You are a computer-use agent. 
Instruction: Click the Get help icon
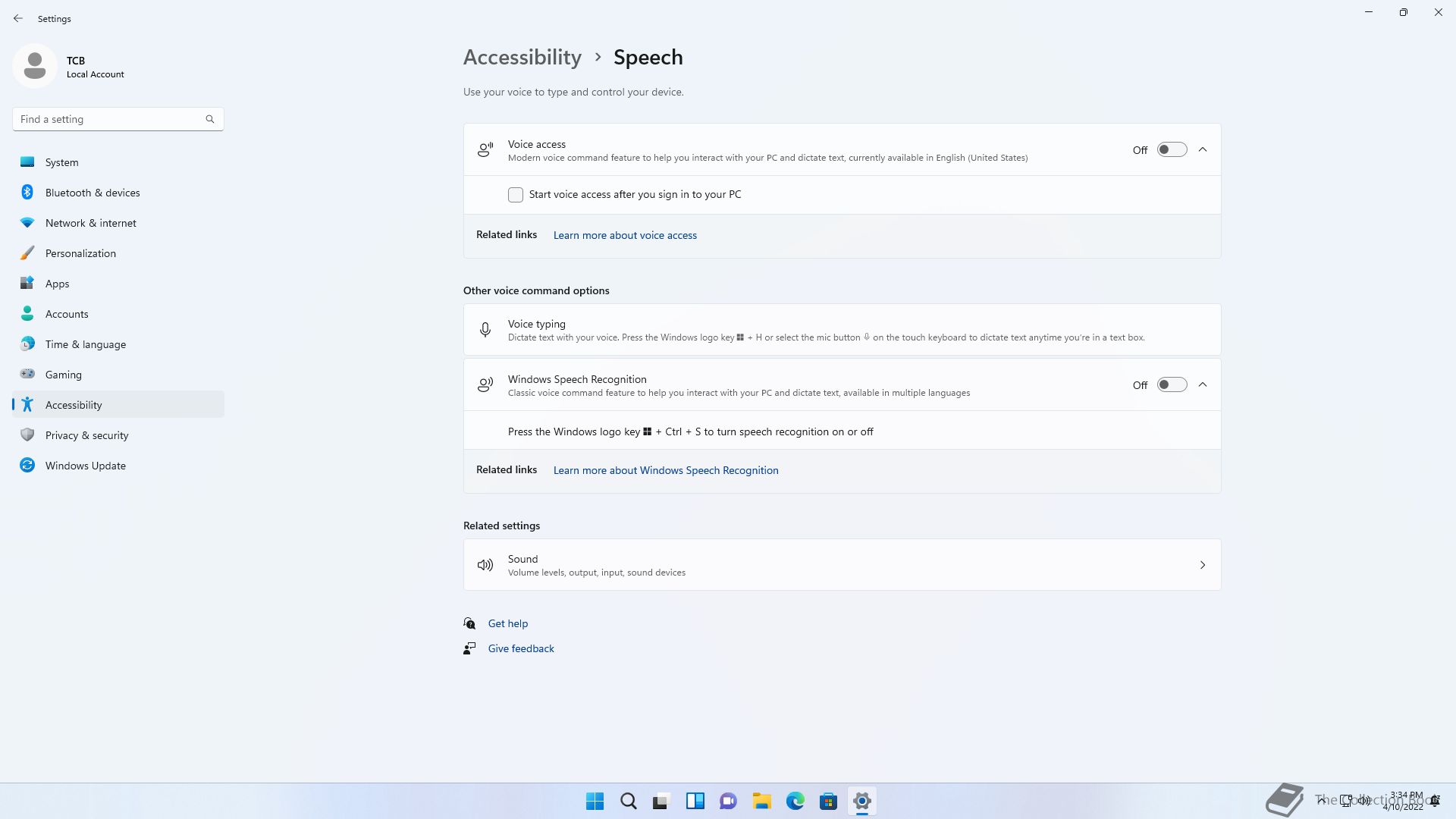[x=469, y=623]
